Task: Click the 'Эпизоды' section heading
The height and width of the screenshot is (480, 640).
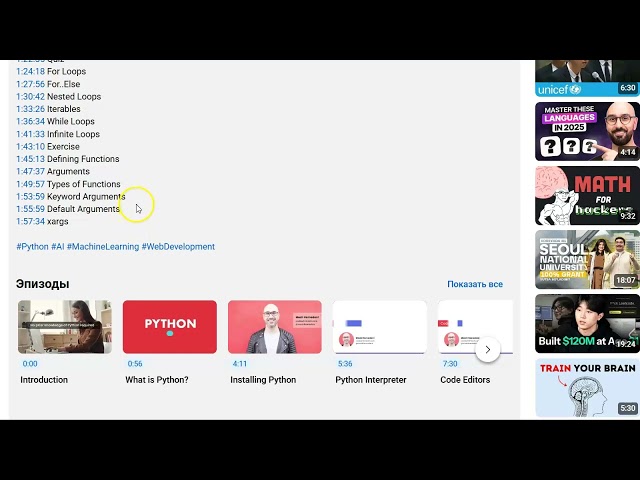Action: coord(42,284)
